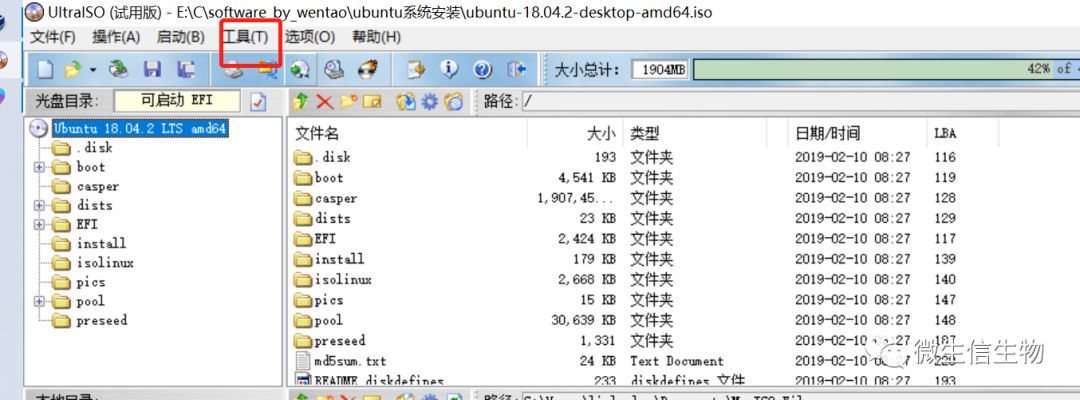
Task: Open the 启动(B) menu
Action: pos(180,37)
